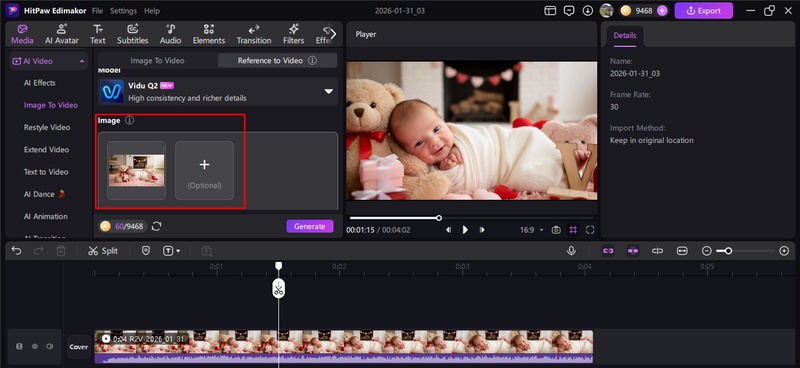The width and height of the screenshot is (800, 368).
Task: Select Text to Video in the sidebar
Action: pyautogui.click(x=46, y=172)
